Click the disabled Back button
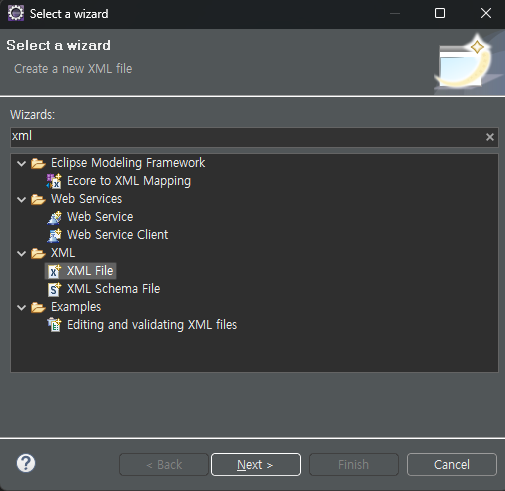Viewport: 505px width, 491px height. (x=164, y=464)
